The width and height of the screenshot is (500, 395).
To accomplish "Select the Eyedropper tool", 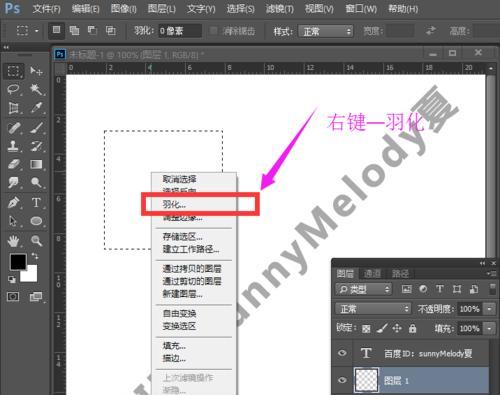I will [36, 108].
